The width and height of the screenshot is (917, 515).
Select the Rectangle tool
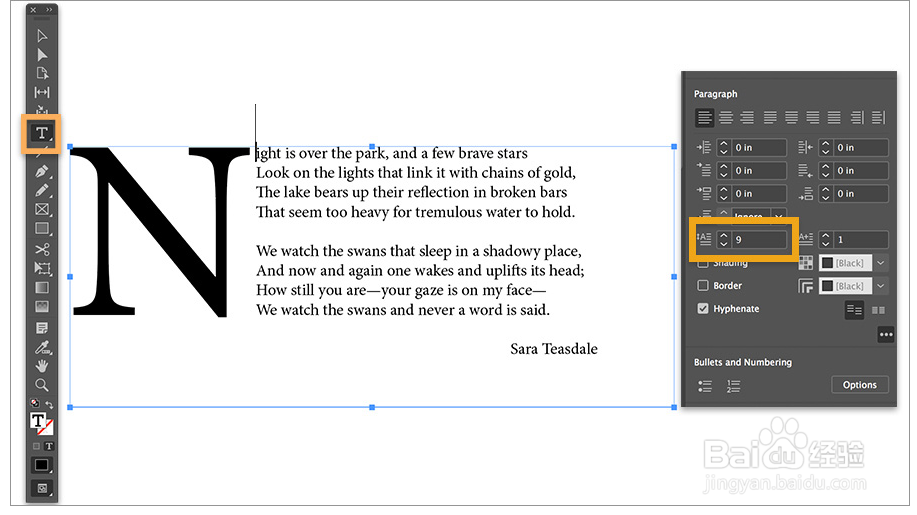[x=42, y=229]
